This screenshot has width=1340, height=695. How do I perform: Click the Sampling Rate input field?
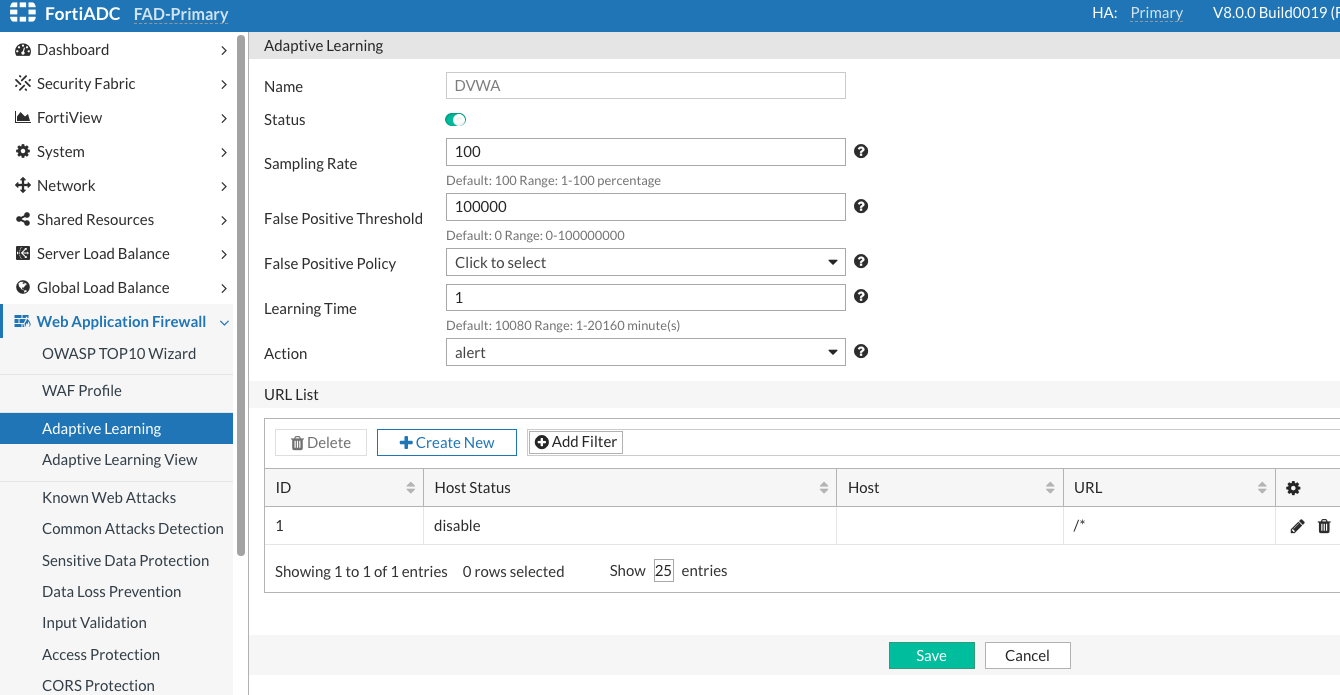click(x=645, y=152)
